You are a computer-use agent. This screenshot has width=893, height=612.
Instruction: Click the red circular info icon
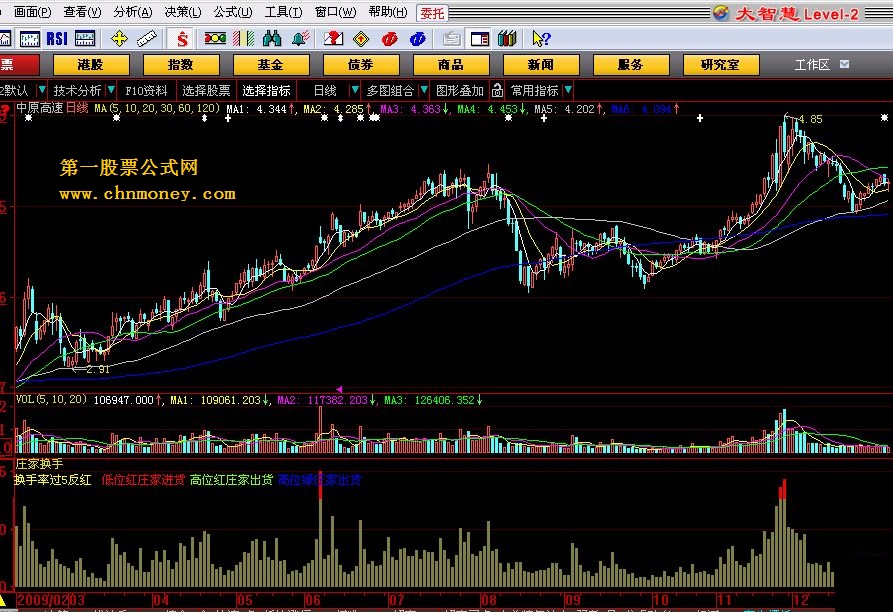coord(390,39)
